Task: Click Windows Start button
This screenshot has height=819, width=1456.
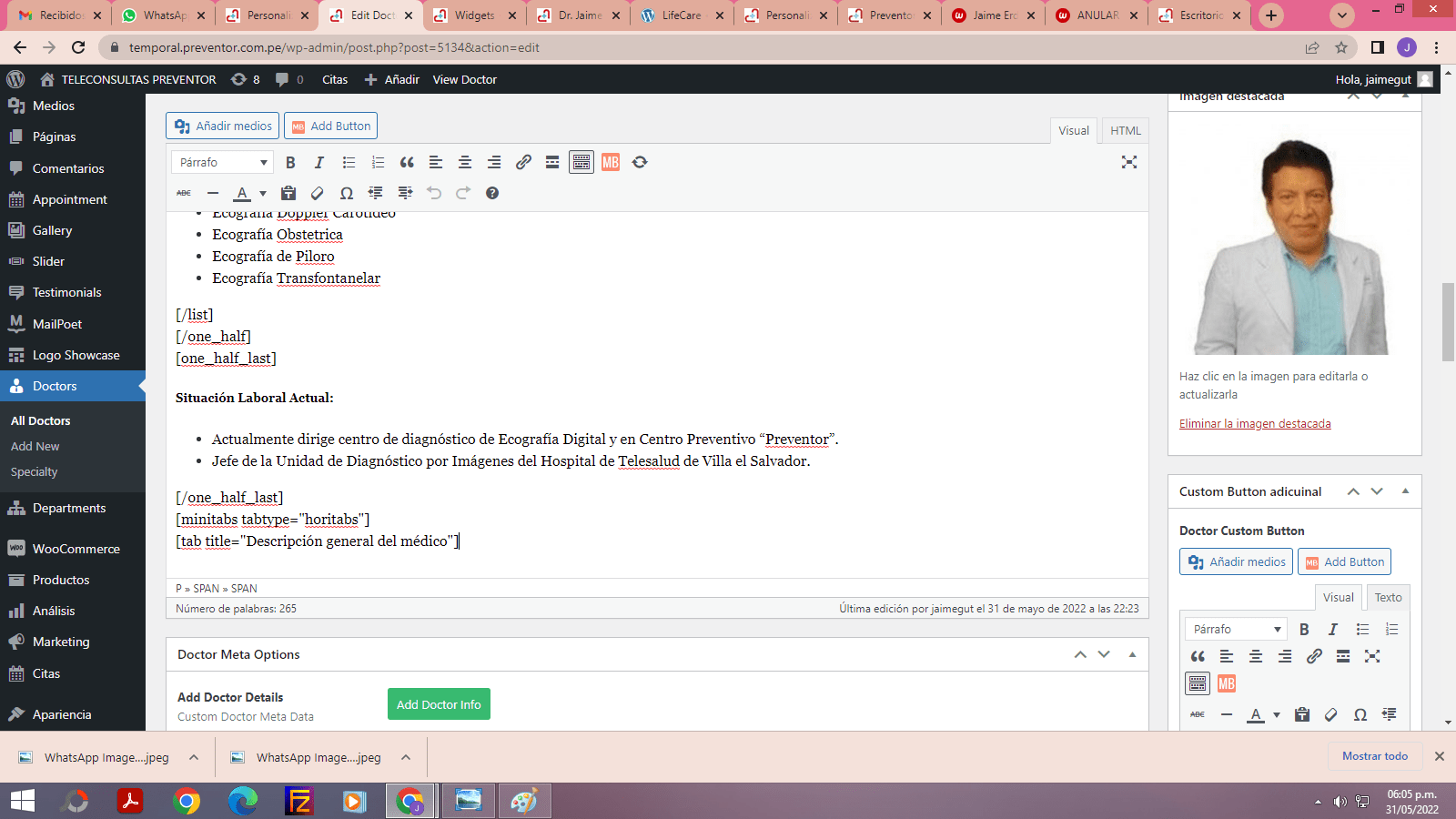Action: pyautogui.click(x=22, y=801)
